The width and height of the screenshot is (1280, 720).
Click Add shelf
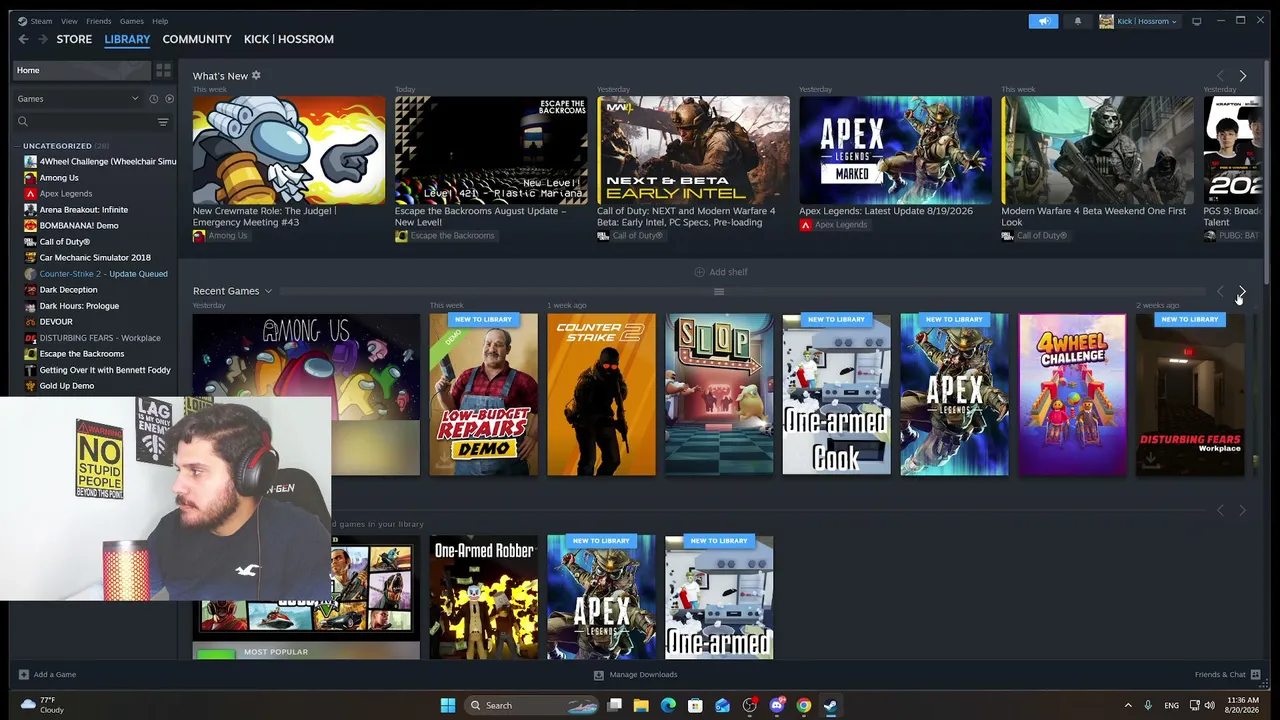721,272
